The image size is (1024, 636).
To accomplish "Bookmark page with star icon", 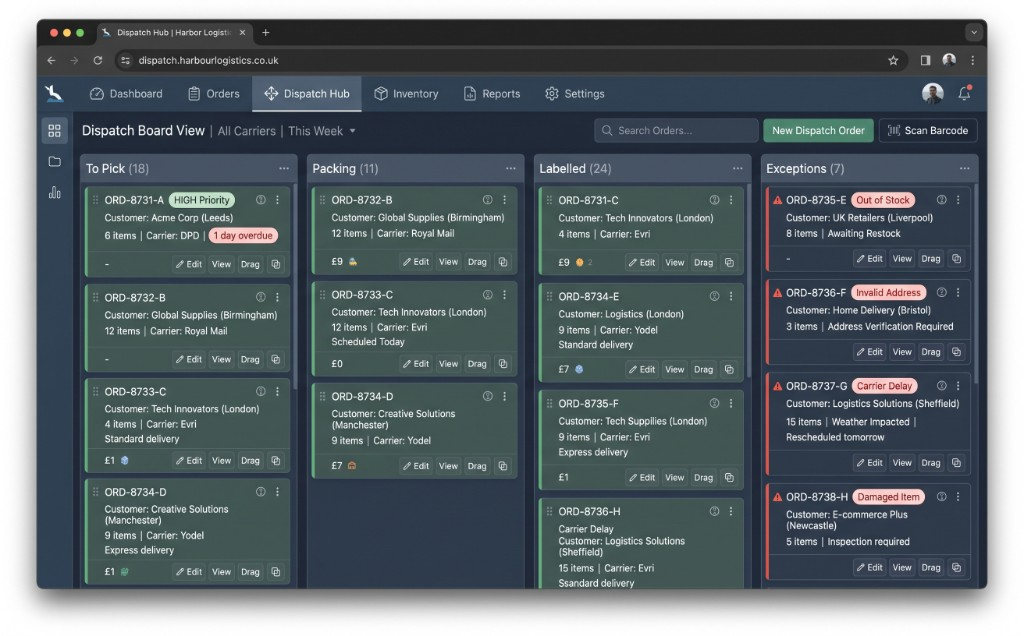I will pos(893,60).
